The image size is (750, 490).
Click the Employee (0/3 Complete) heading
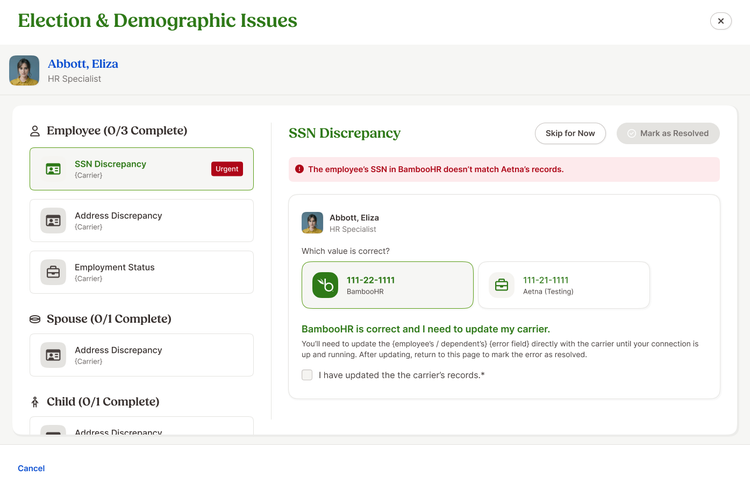point(117,131)
